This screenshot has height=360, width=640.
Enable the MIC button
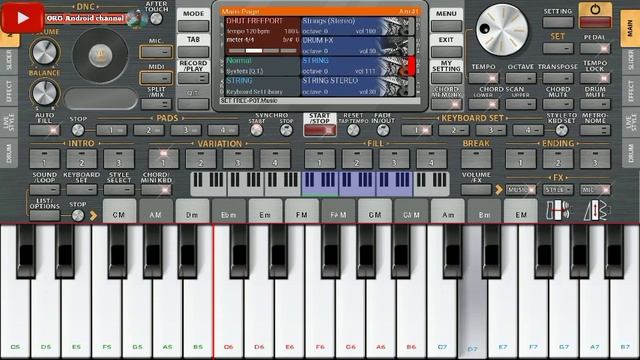point(156,52)
